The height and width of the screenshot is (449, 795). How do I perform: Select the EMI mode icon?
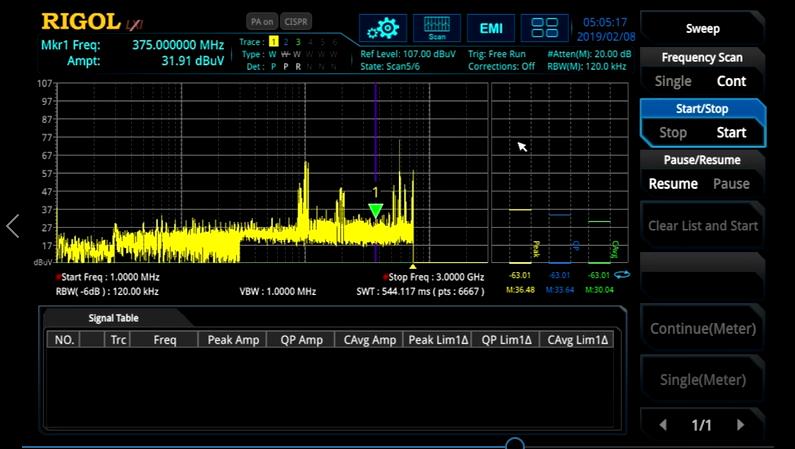tap(491, 28)
